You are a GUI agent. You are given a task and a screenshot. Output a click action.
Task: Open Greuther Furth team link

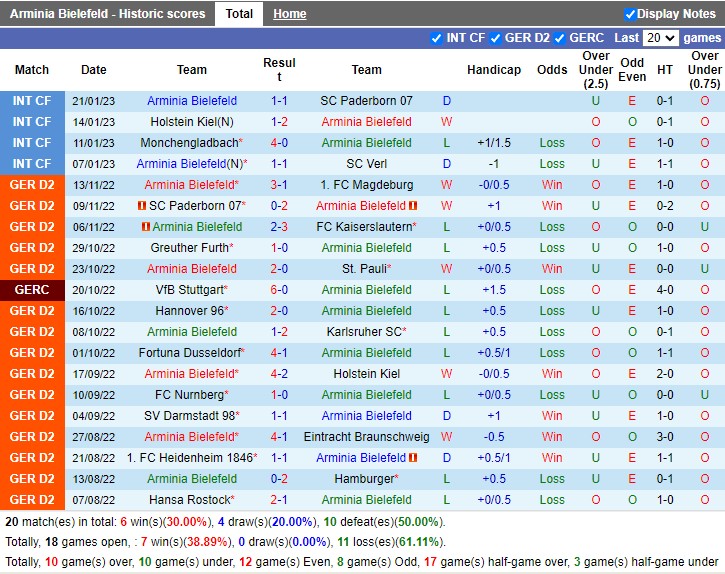point(190,247)
